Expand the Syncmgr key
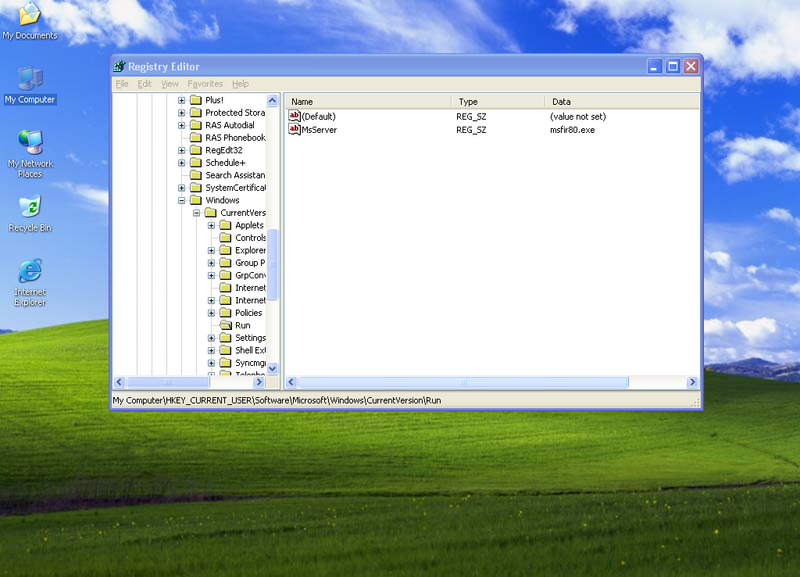This screenshot has height=577, width=800. tap(211, 363)
